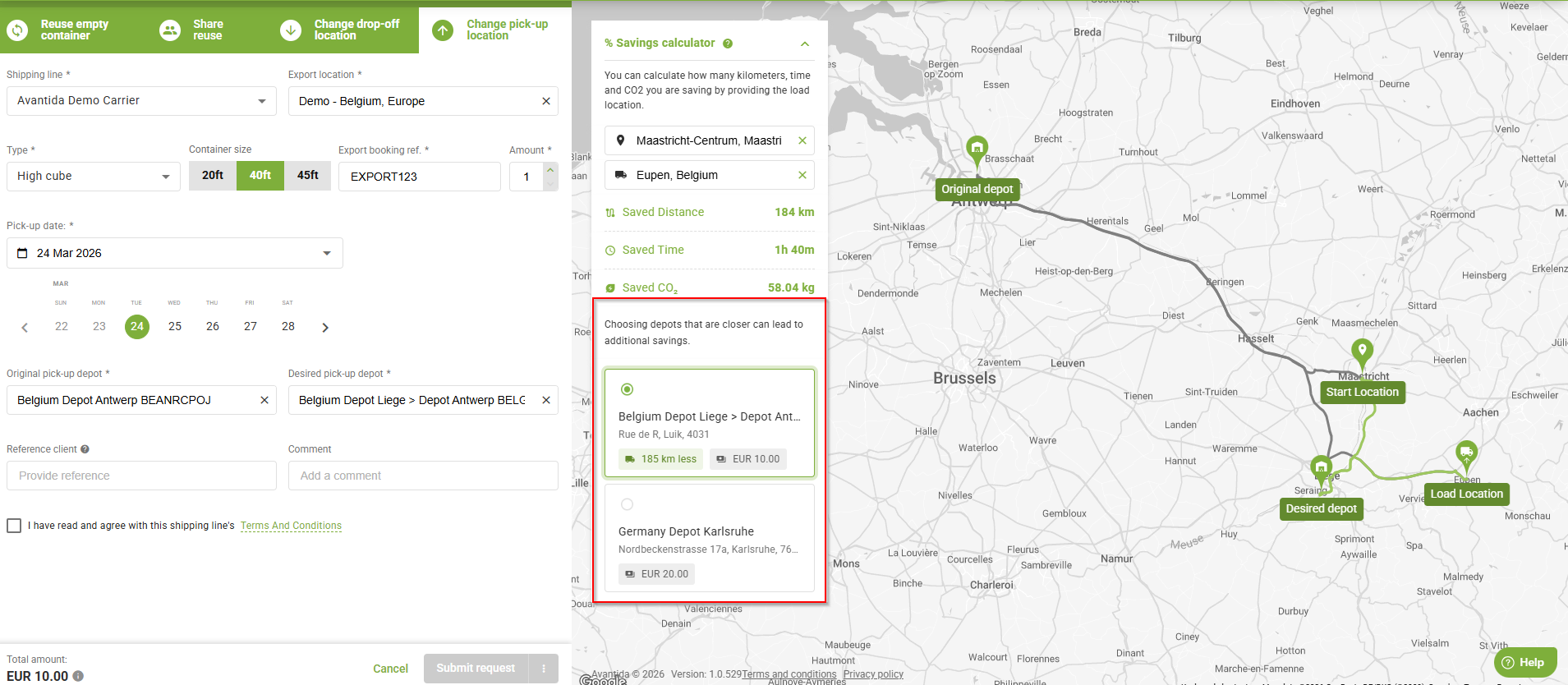This screenshot has height=685, width=1568.
Task: Edit the Export booking ref field
Action: click(x=420, y=177)
